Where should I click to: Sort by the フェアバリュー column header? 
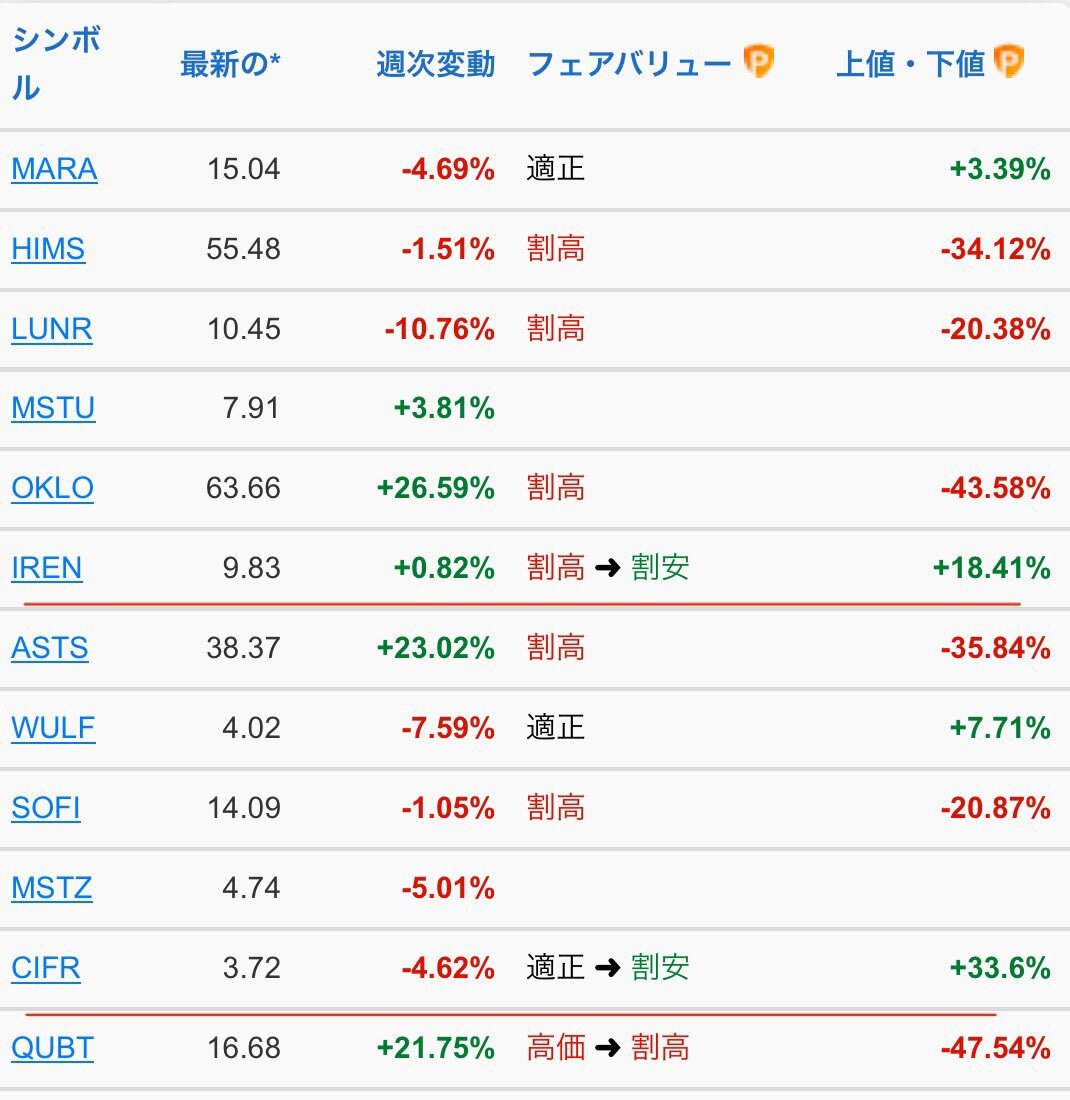(629, 64)
